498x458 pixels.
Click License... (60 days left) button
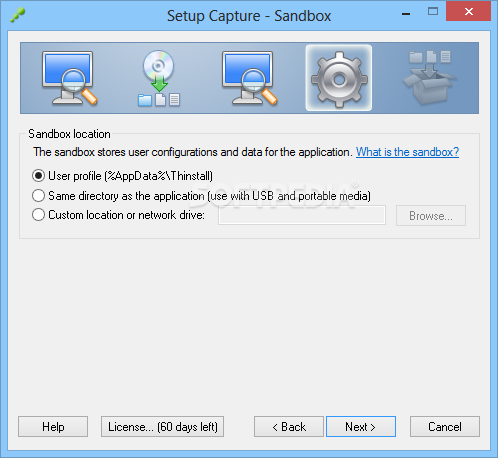pyautogui.click(x=162, y=426)
